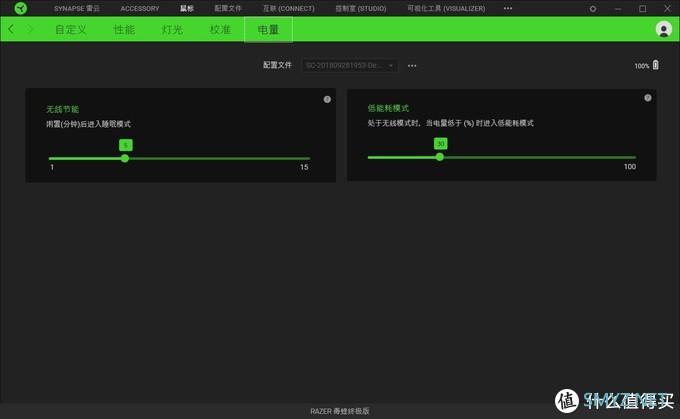Open profile options three-dot menu

[x=412, y=66]
